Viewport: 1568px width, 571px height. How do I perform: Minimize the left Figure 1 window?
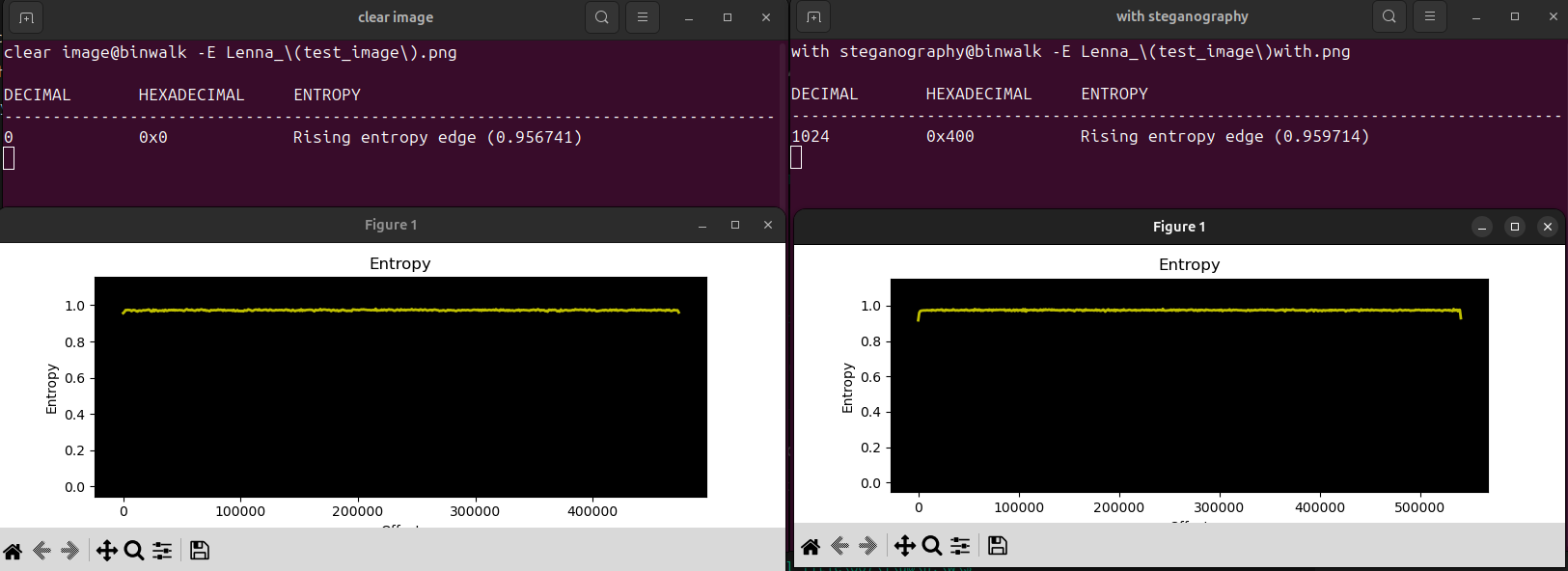click(x=702, y=225)
